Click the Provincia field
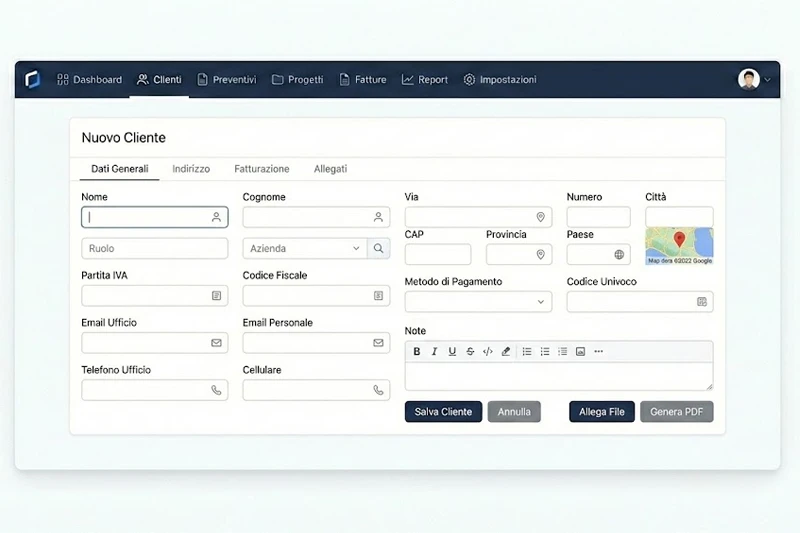This screenshot has width=800, height=533. click(x=519, y=255)
